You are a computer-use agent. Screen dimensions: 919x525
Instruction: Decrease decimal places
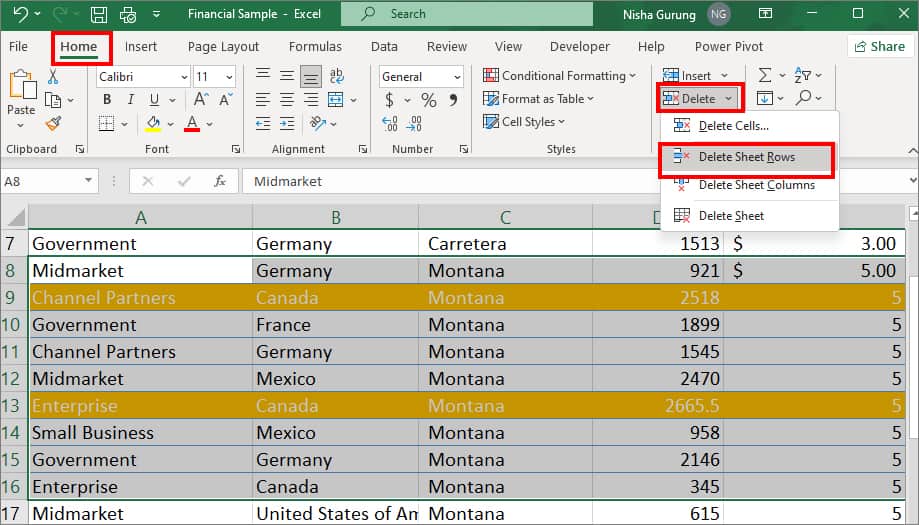(x=414, y=124)
